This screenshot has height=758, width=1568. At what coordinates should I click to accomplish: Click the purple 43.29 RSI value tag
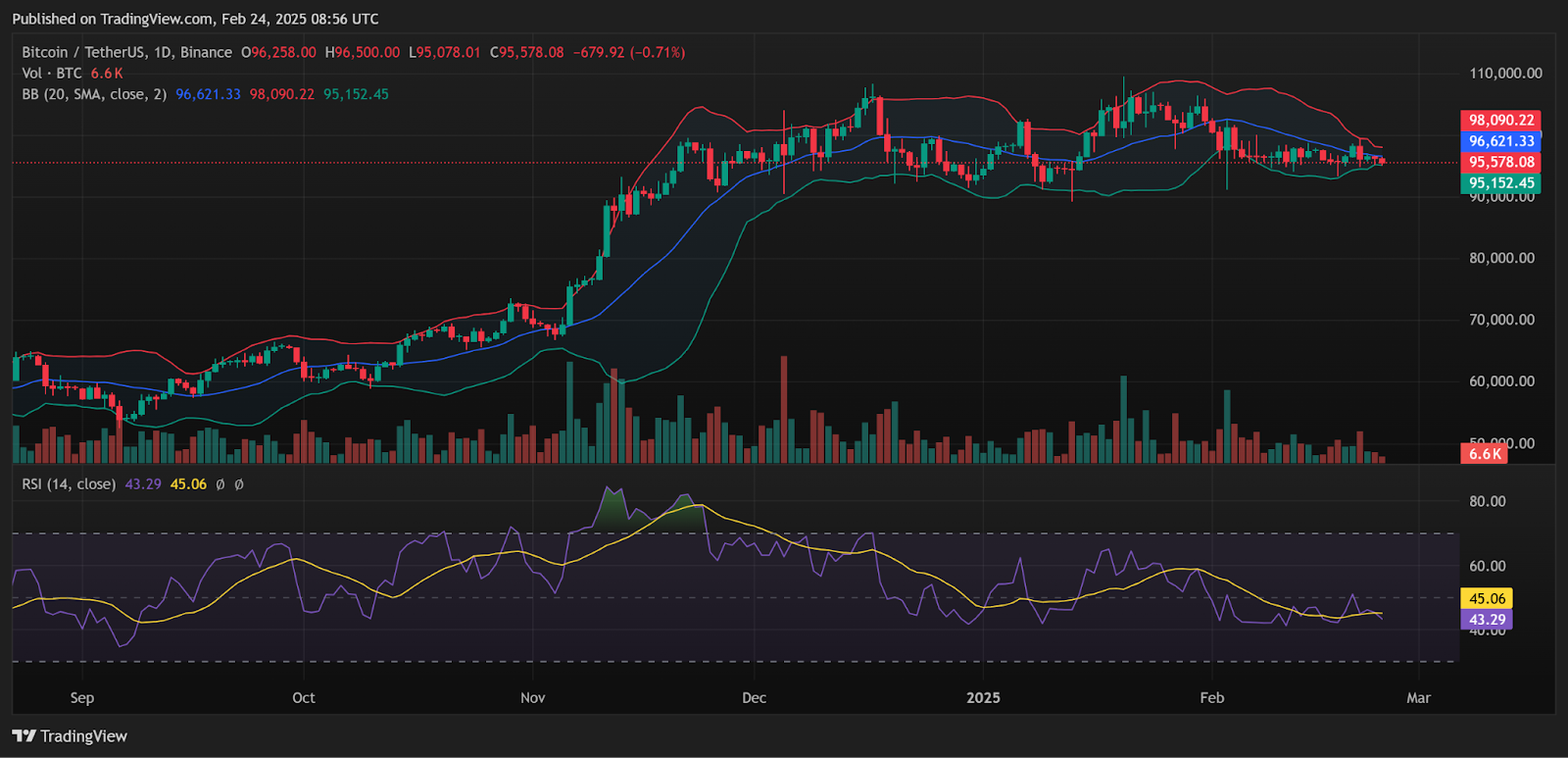(x=1487, y=620)
